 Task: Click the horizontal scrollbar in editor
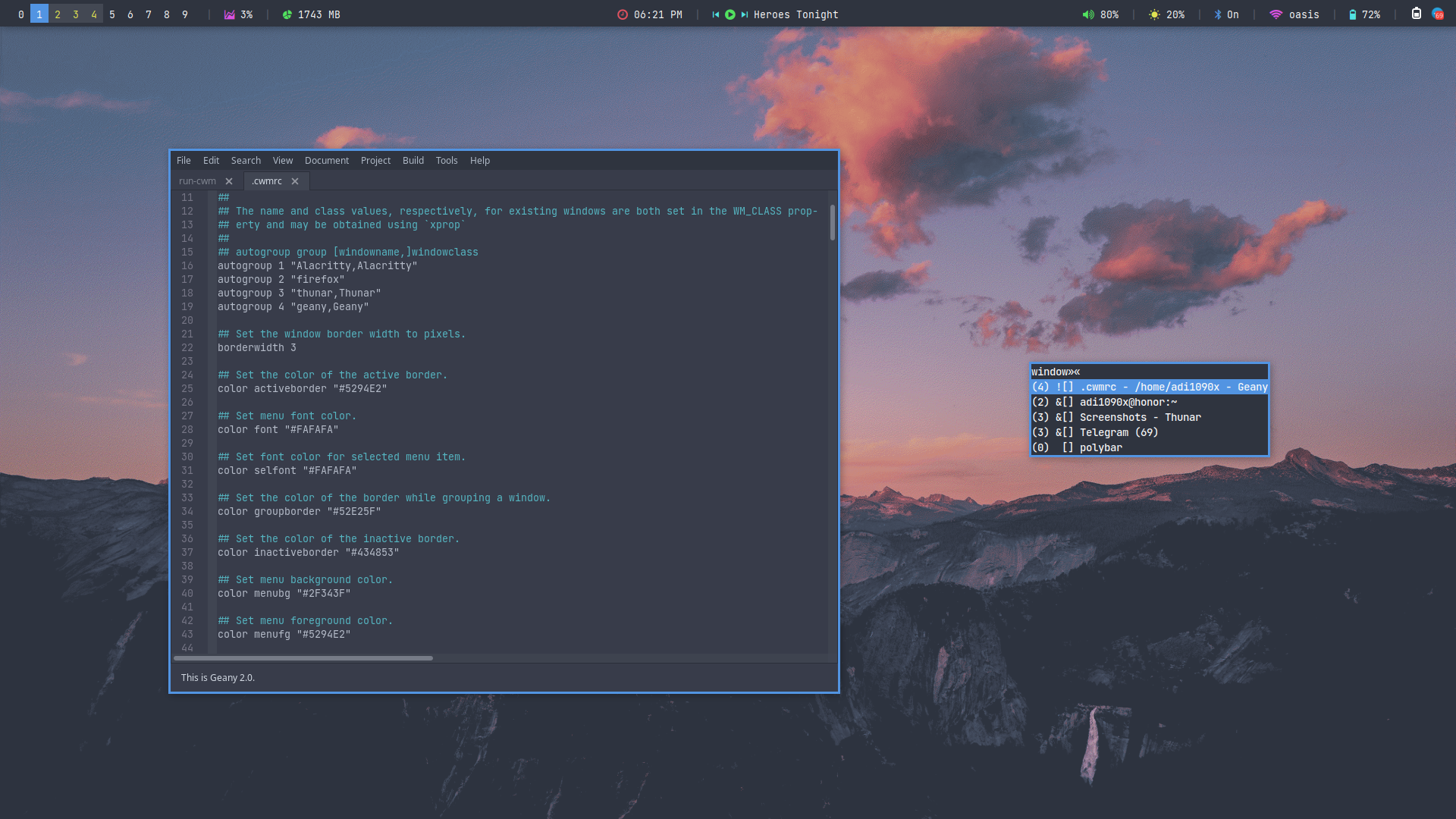303,658
